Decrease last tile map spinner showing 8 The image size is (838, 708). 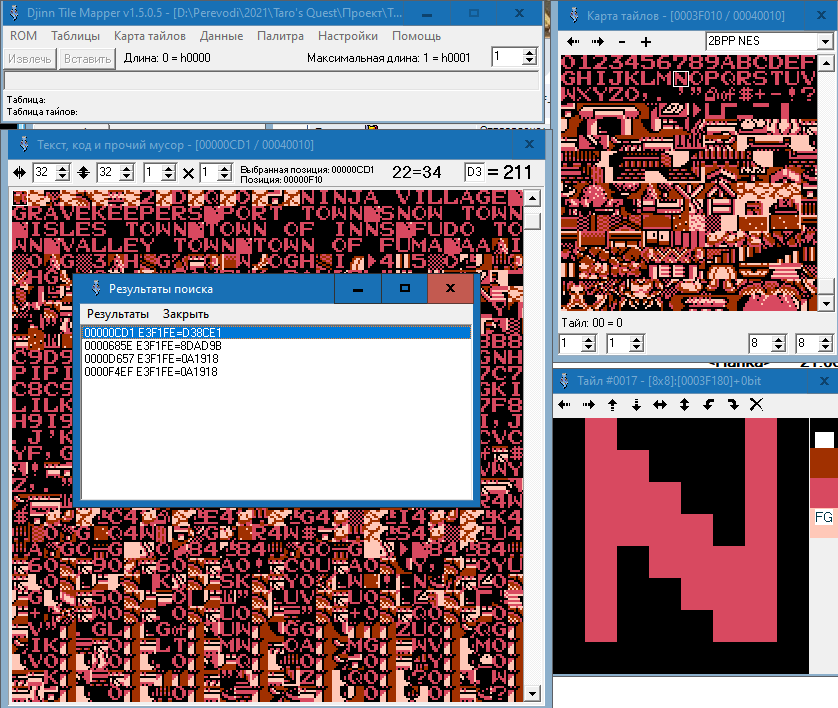825,347
